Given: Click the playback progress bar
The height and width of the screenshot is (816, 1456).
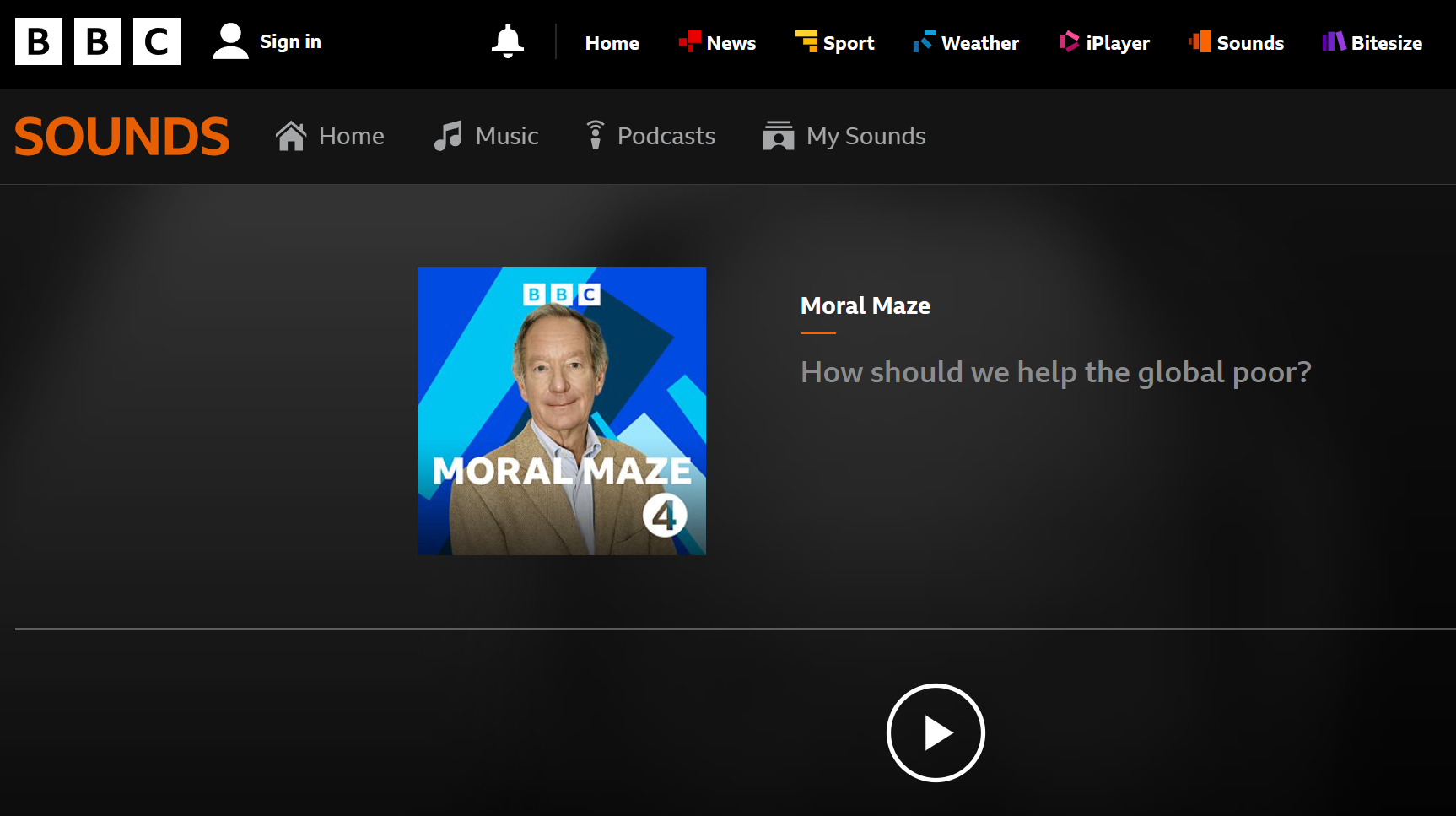Looking at the screenshot, I should 736,629.
